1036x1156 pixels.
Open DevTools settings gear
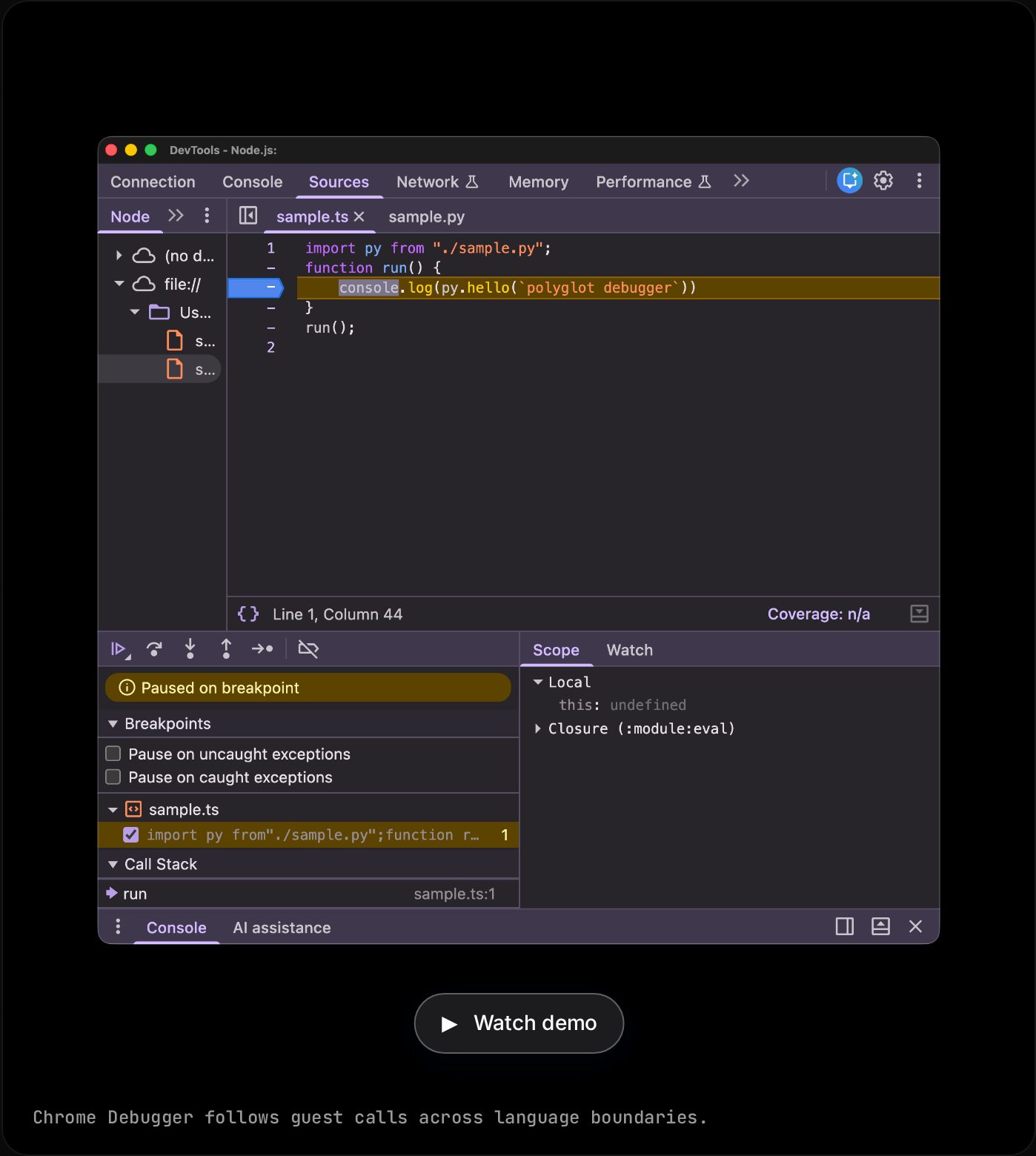pyautogui.click(x=883, y=181)
